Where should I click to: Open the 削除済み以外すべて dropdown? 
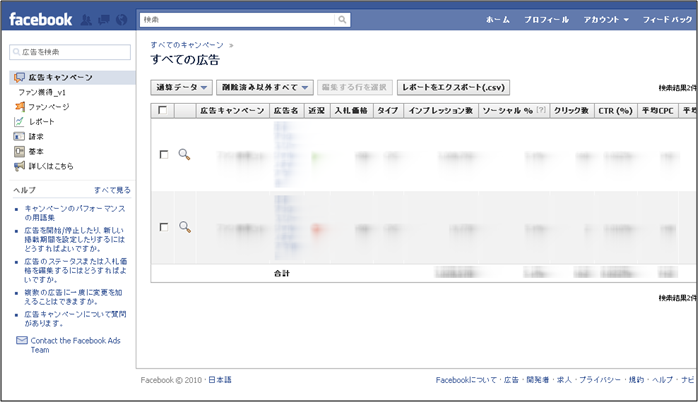(265, 87)
